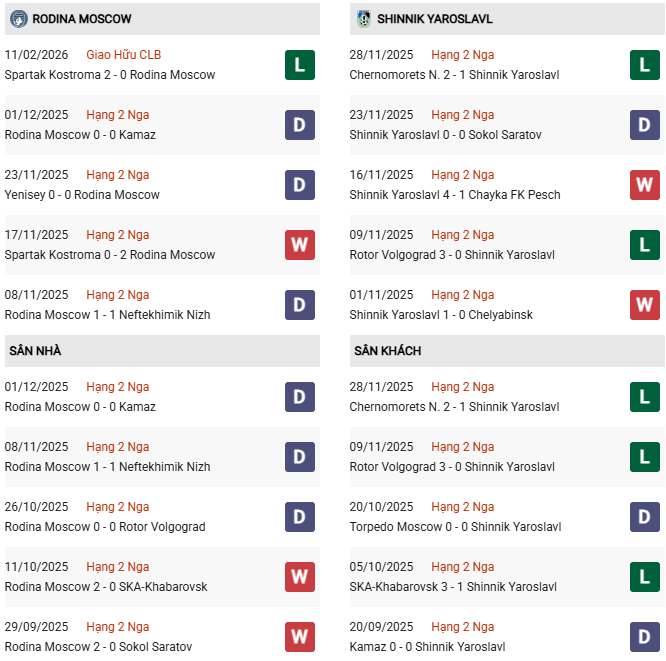This screenshot has height=661, width=666.
Task: Click the red W badge for Shinnik 4-1 Chayka
Action: tap(645, 185)
